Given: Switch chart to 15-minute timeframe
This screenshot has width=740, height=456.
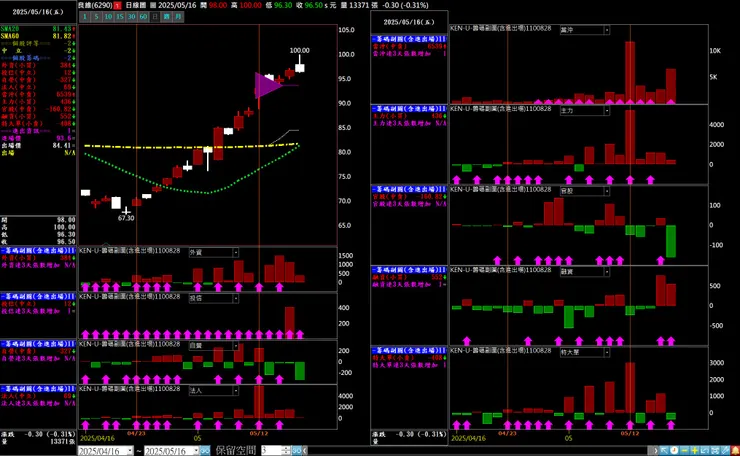Looking at the screenshot, I should 119,17.
